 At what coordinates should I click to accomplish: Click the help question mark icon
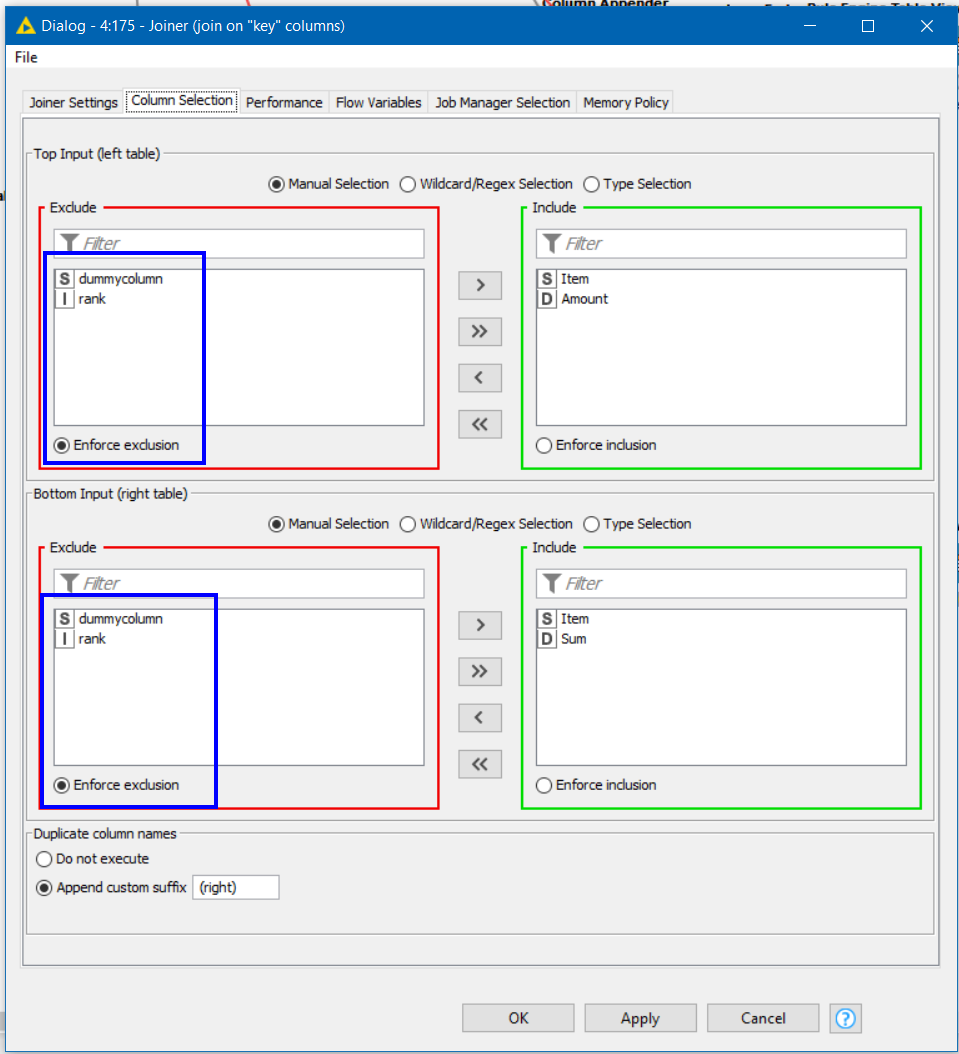[x=845, y=1018]
